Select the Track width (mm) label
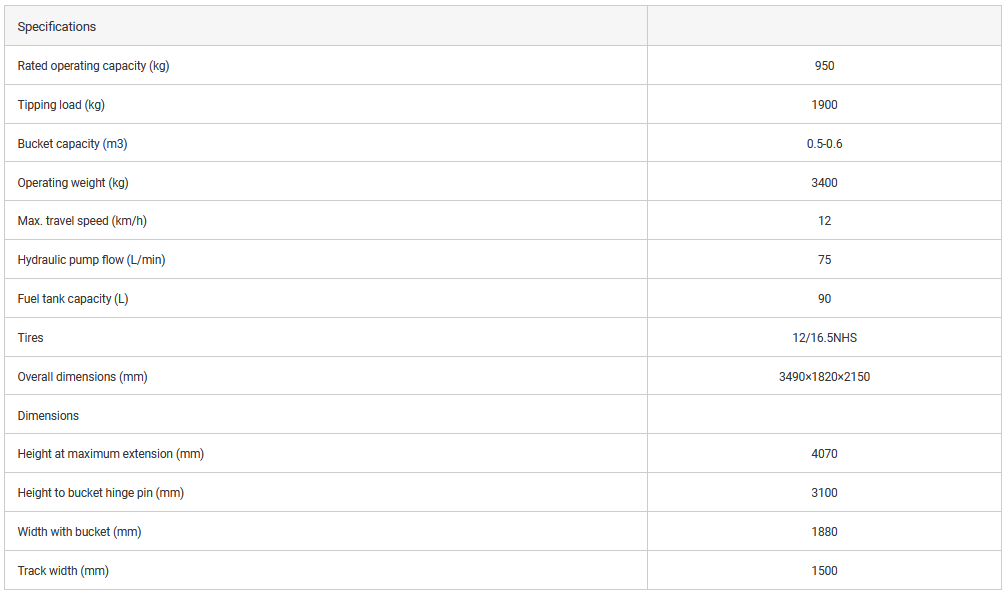Viewport: 1003px width, 592px height. pos(63,571)
